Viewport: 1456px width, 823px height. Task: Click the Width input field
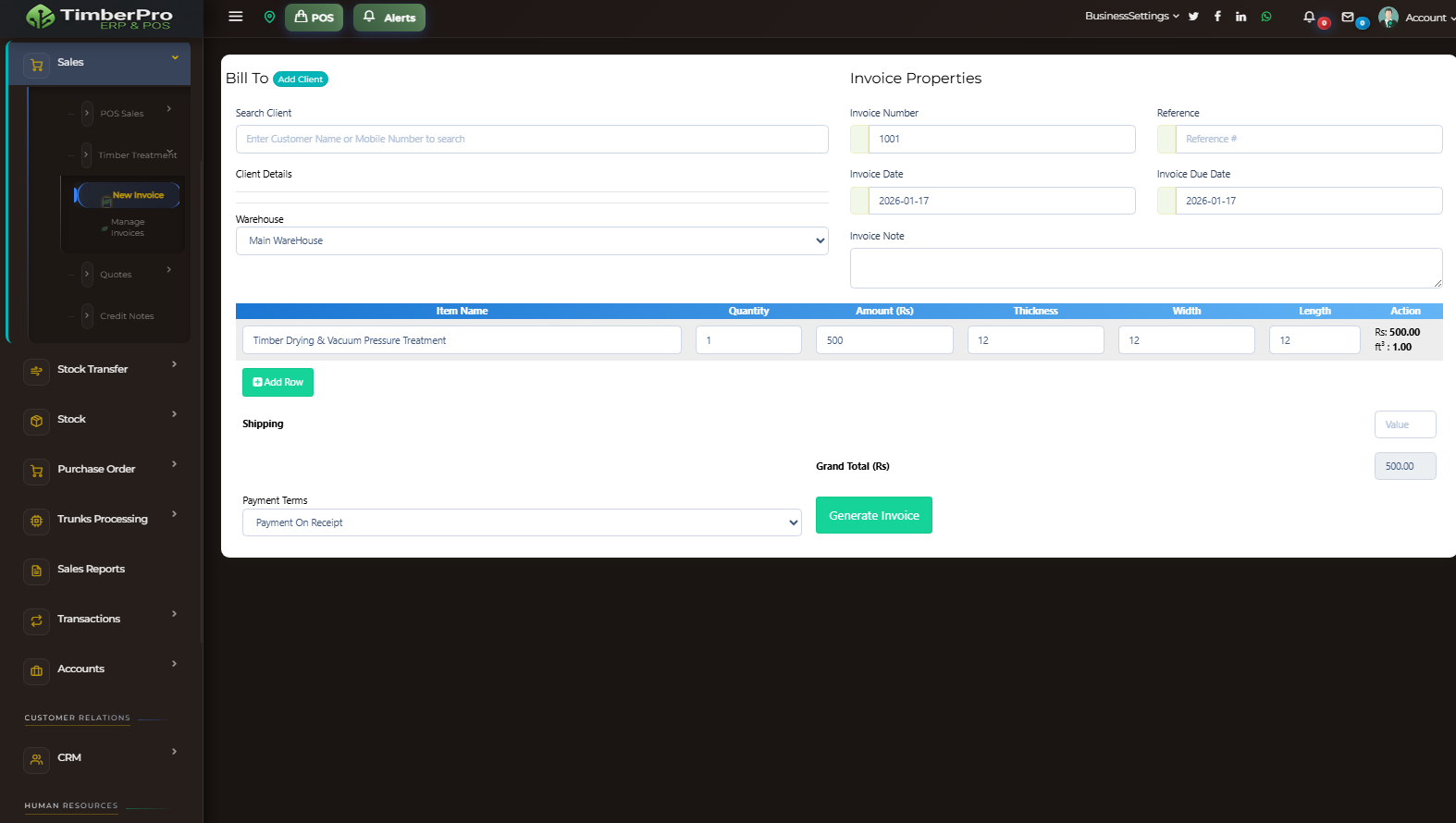tap(1187, 340)
